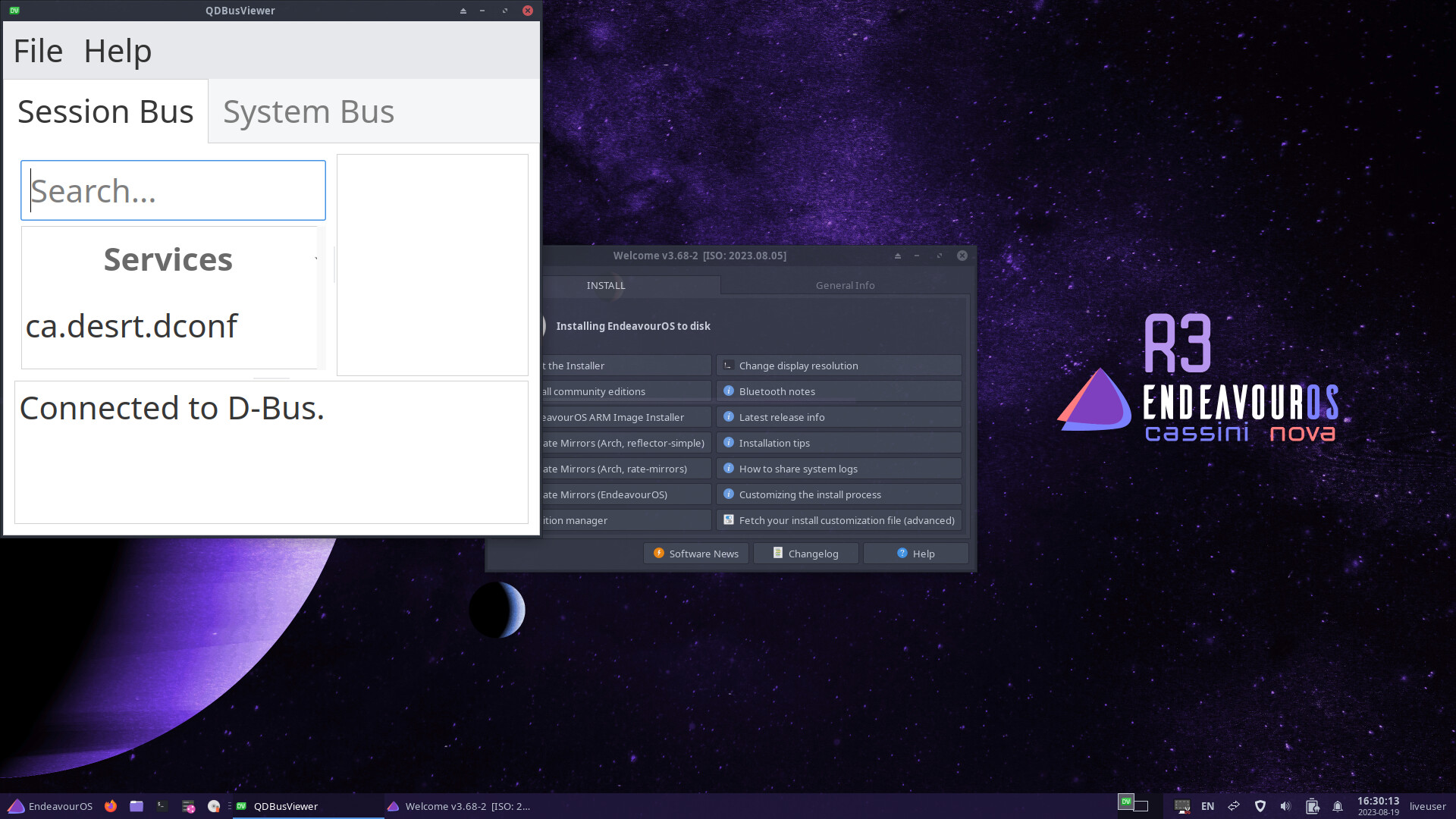This screenshot has height=819, width=1456.
Task: Open the General Info tab in Welcome window
Action: 845,285
